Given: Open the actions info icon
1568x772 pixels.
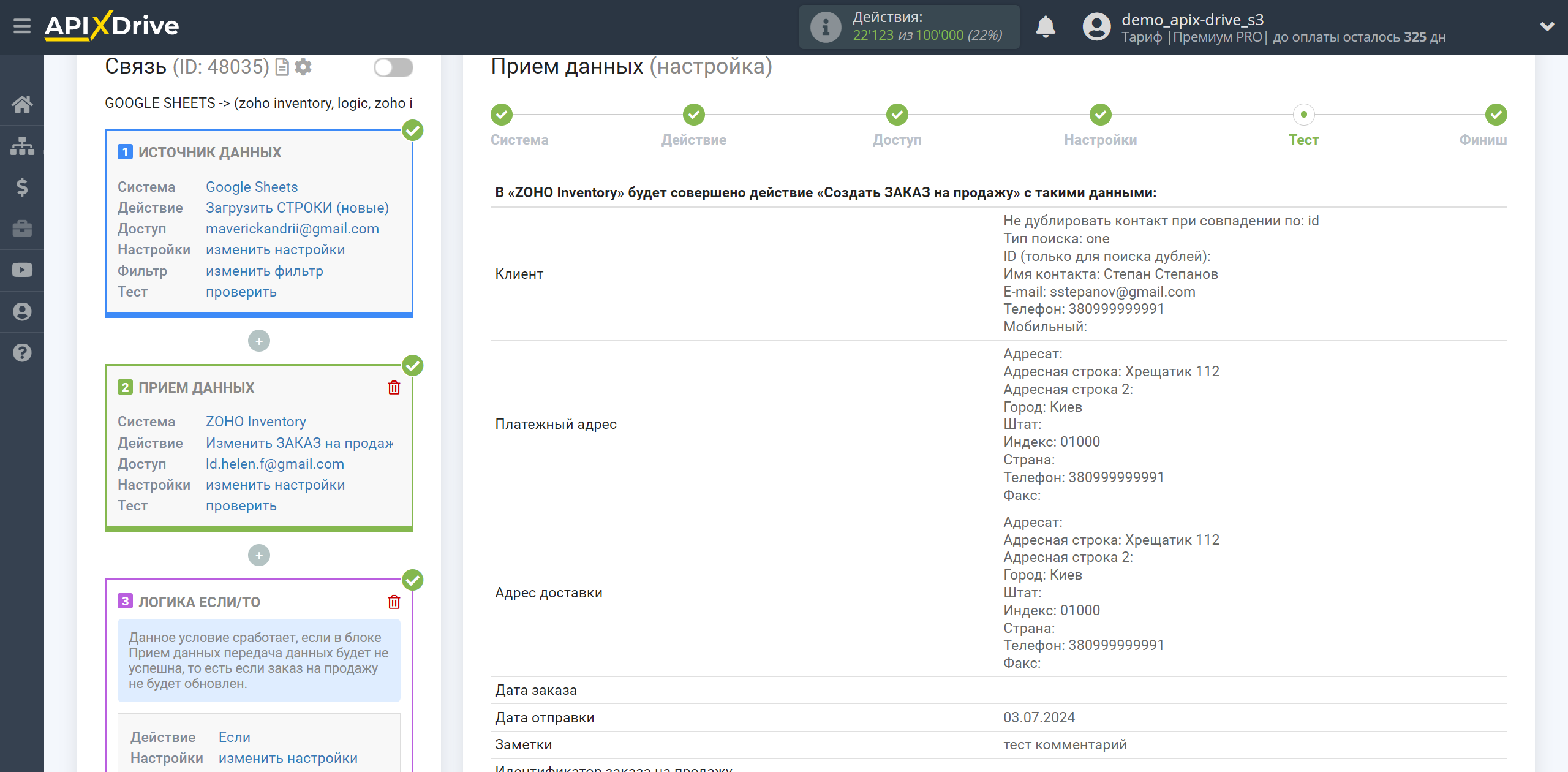Looking at the screenshot, I should 825,27.
